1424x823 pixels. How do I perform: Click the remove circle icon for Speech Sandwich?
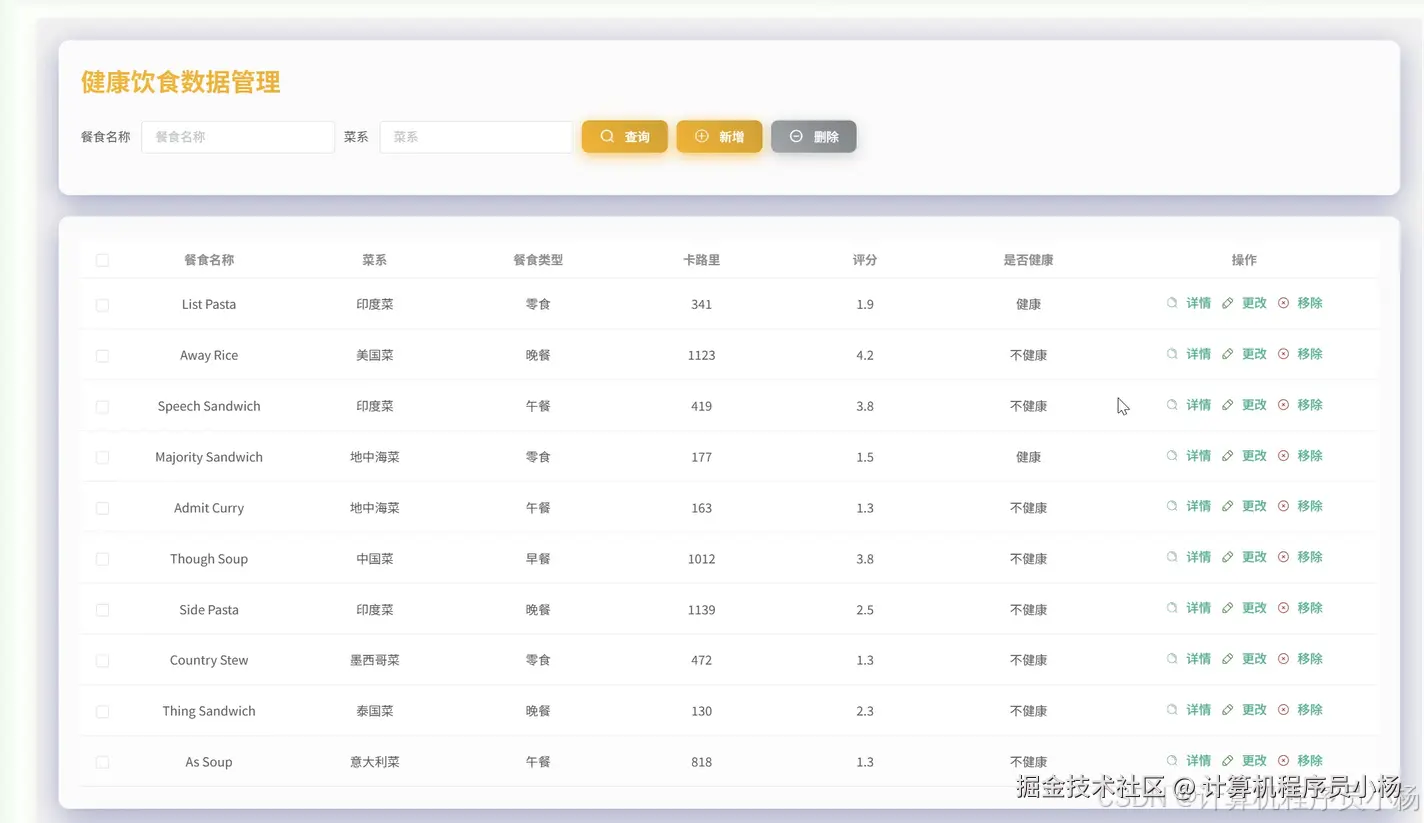(x=1283, y=404)
